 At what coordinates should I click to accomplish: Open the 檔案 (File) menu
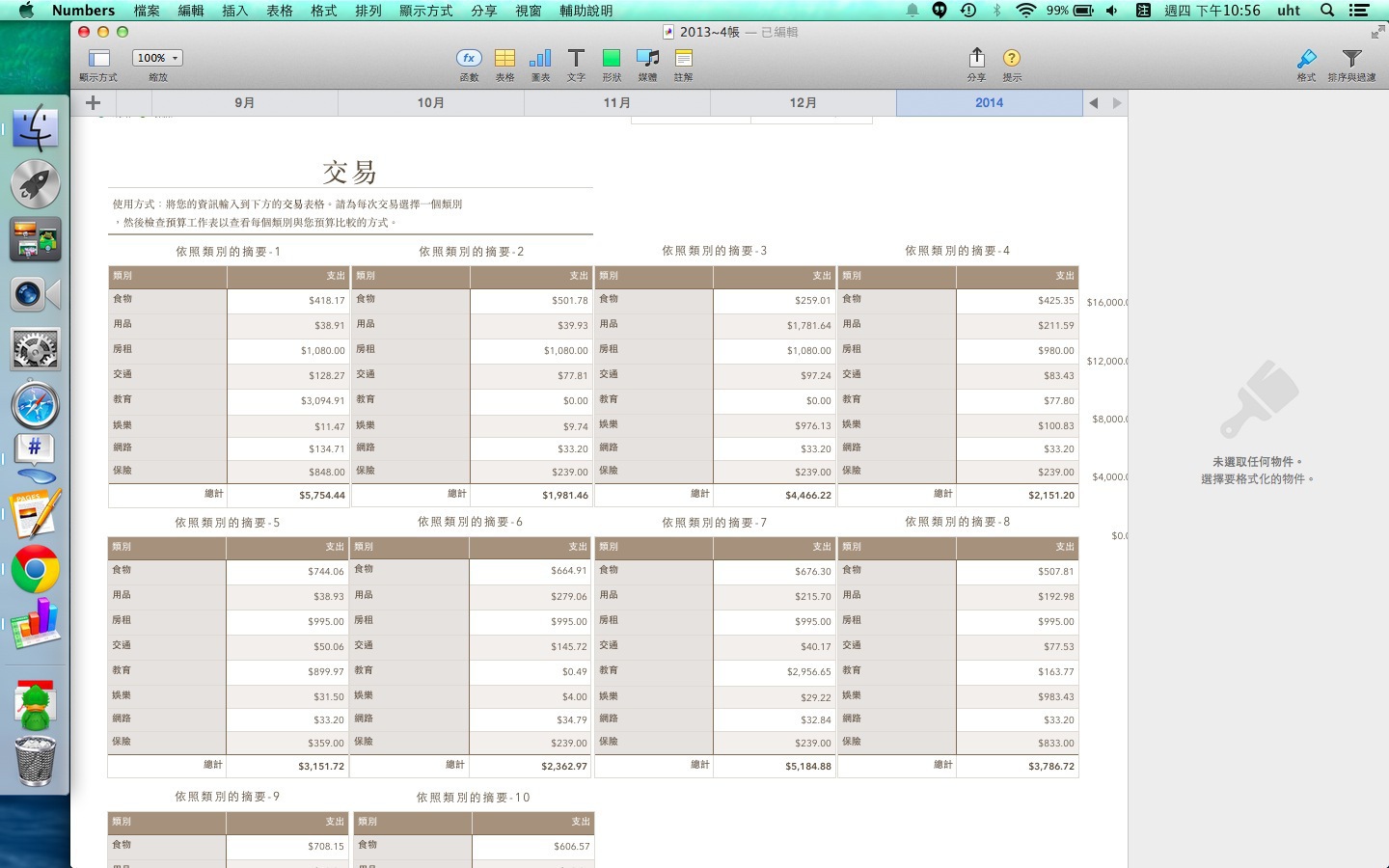(147, 11)
